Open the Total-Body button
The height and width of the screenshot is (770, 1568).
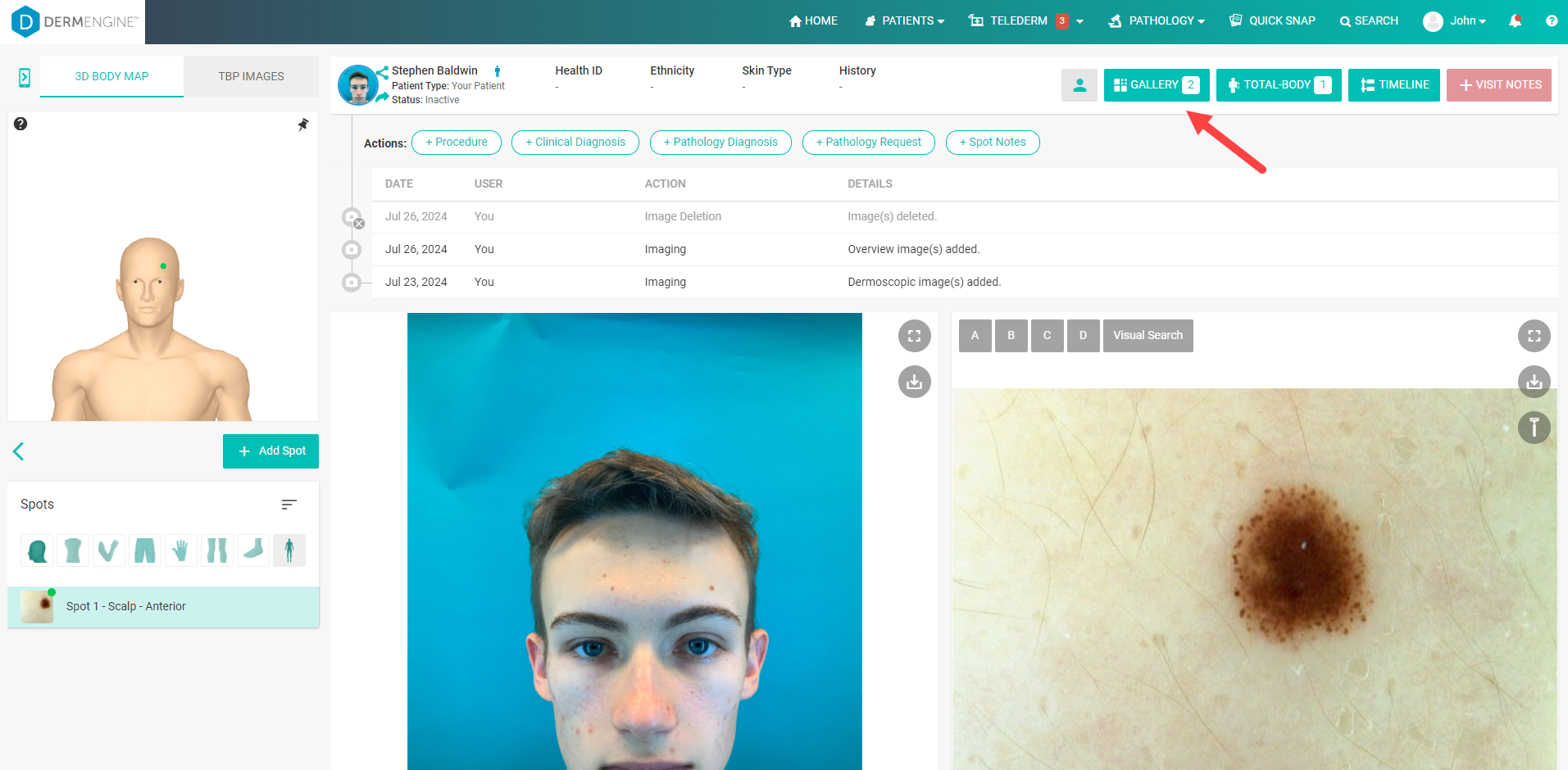[x=1279, y=85]
